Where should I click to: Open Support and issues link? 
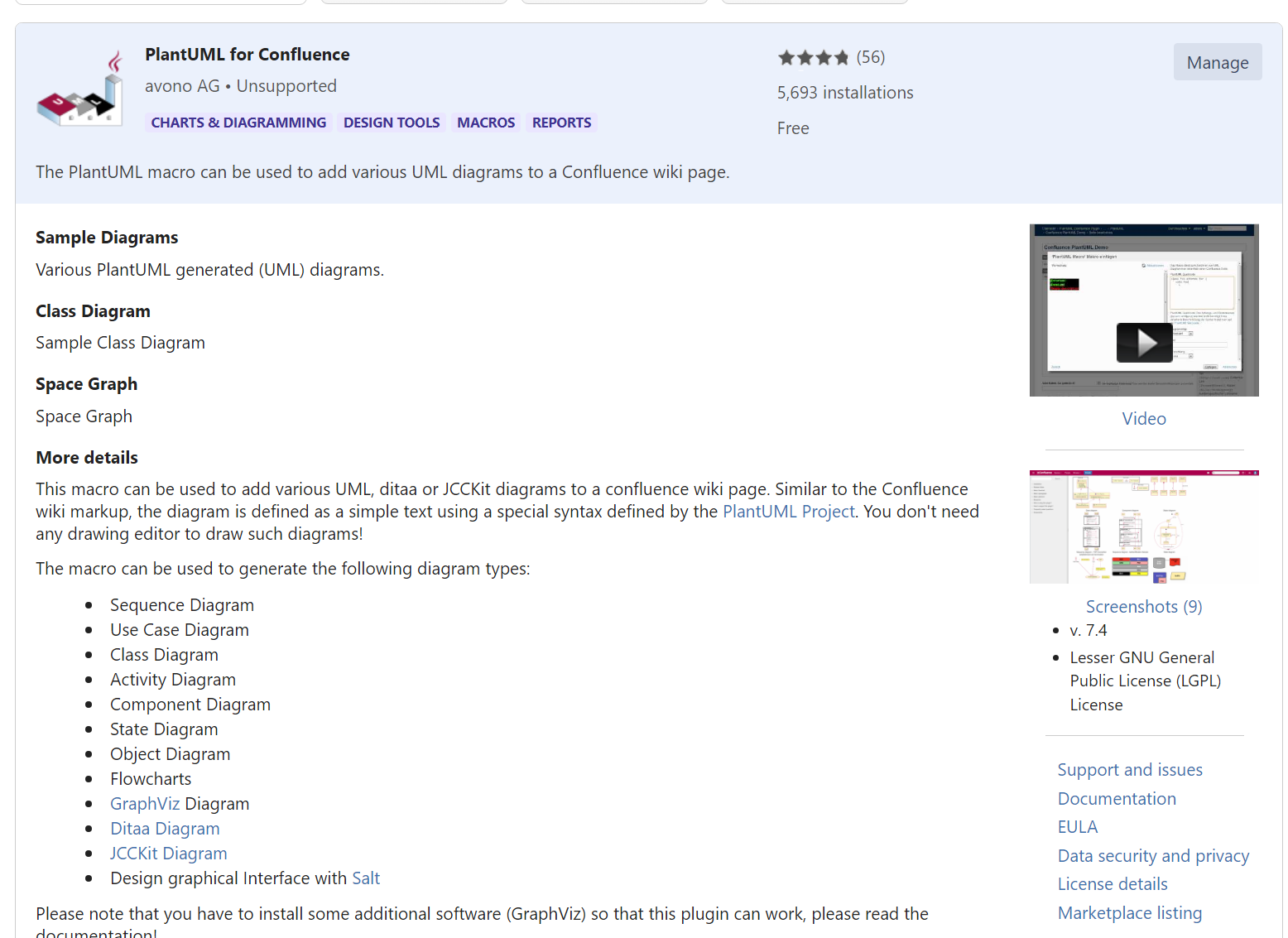(x=1130, y=770)
